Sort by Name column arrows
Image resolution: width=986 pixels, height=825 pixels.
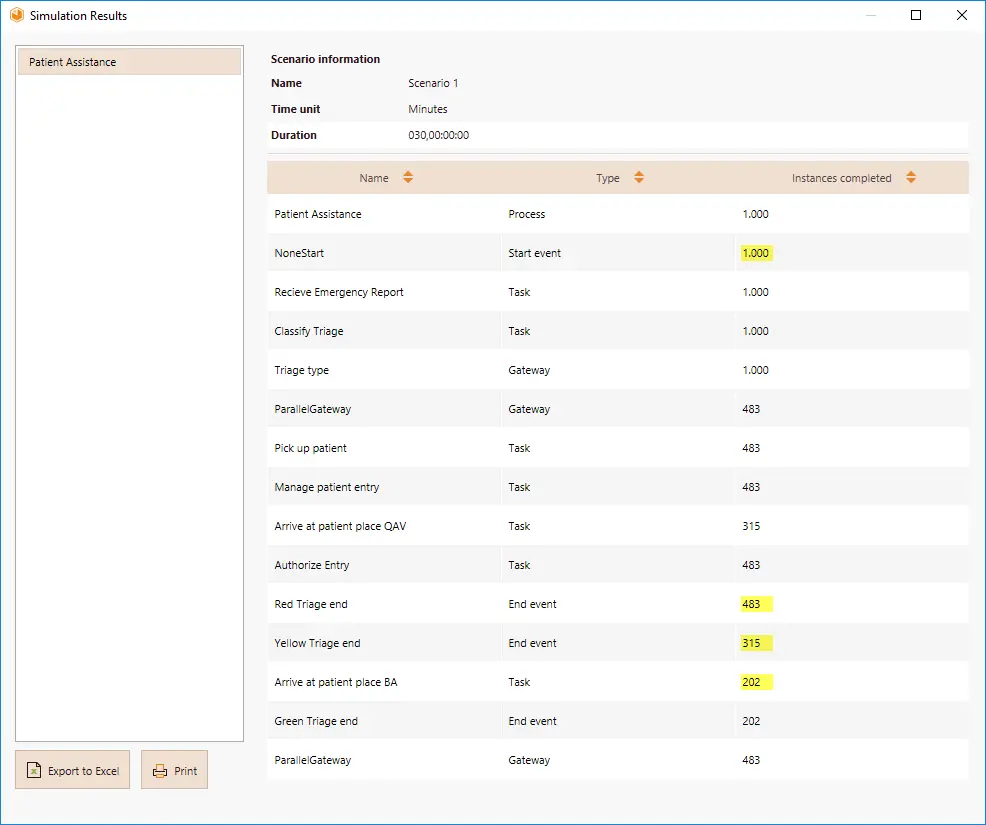click(408, 177)
